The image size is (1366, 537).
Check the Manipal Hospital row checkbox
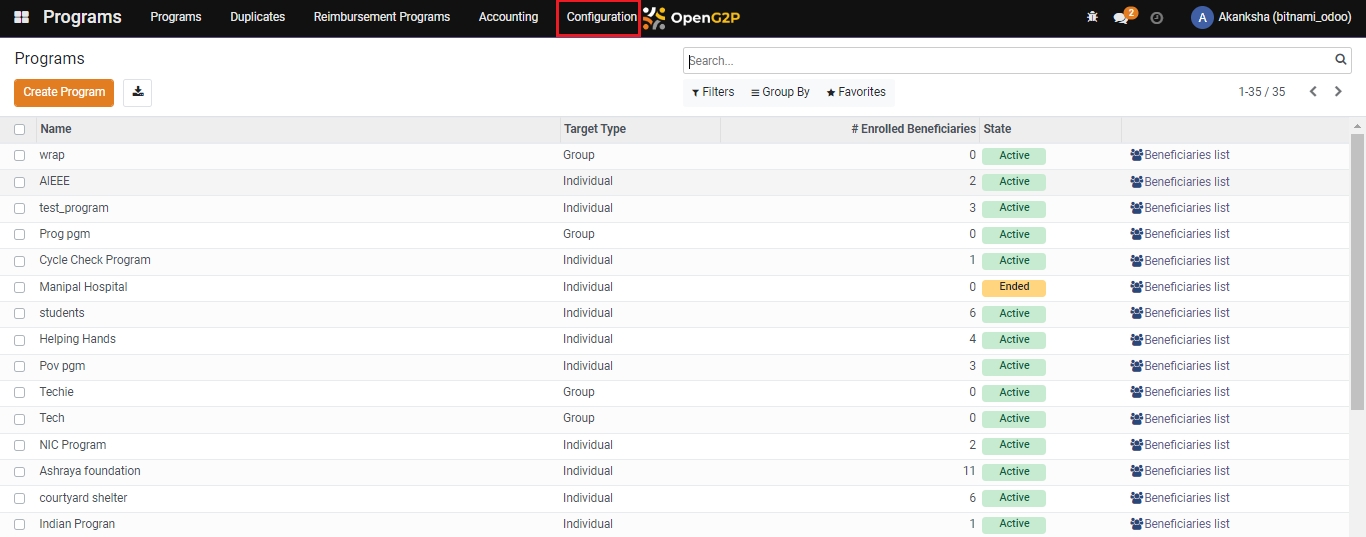click(x=19, y=287)
